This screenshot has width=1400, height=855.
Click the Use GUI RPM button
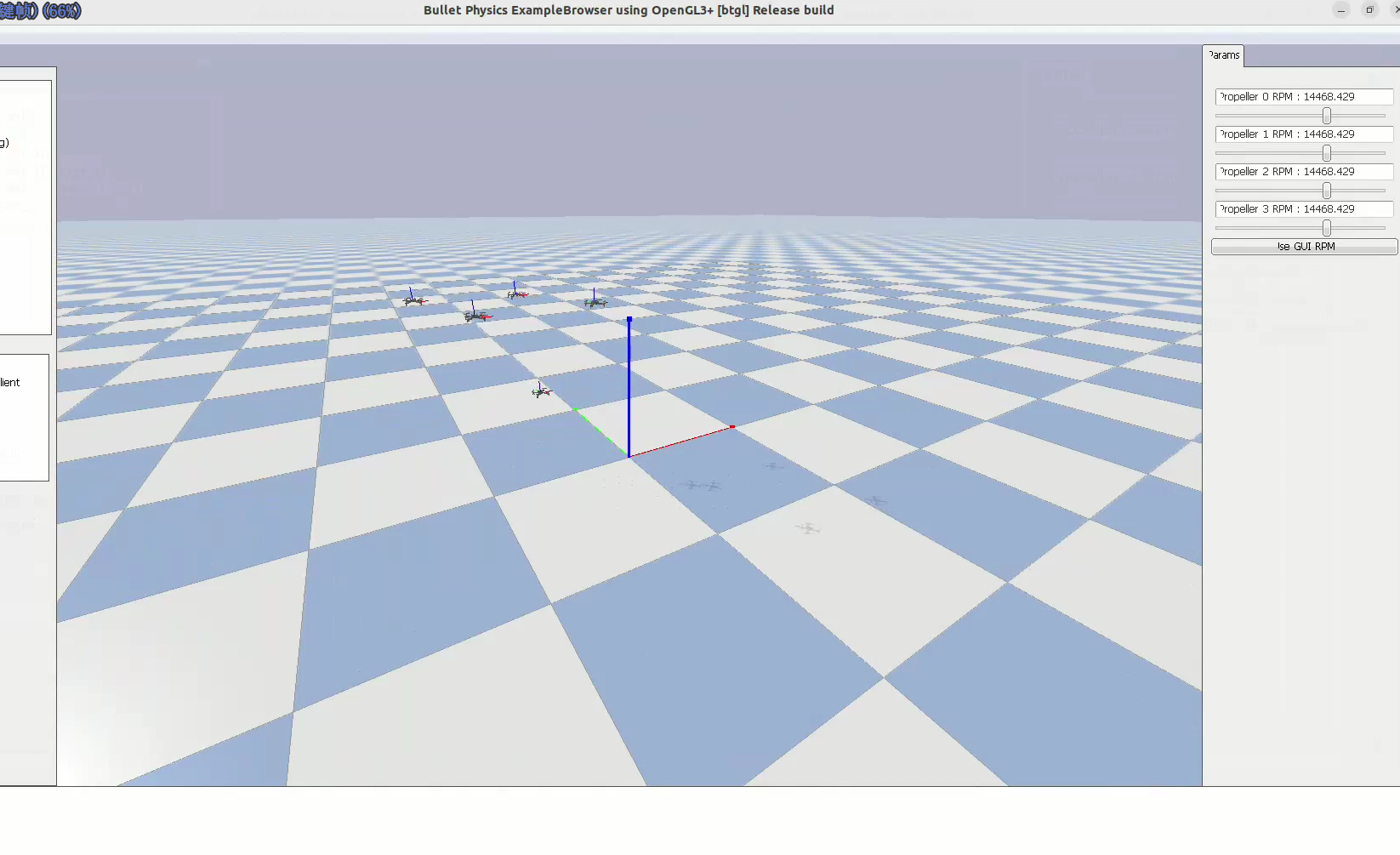coord(1304,247)
